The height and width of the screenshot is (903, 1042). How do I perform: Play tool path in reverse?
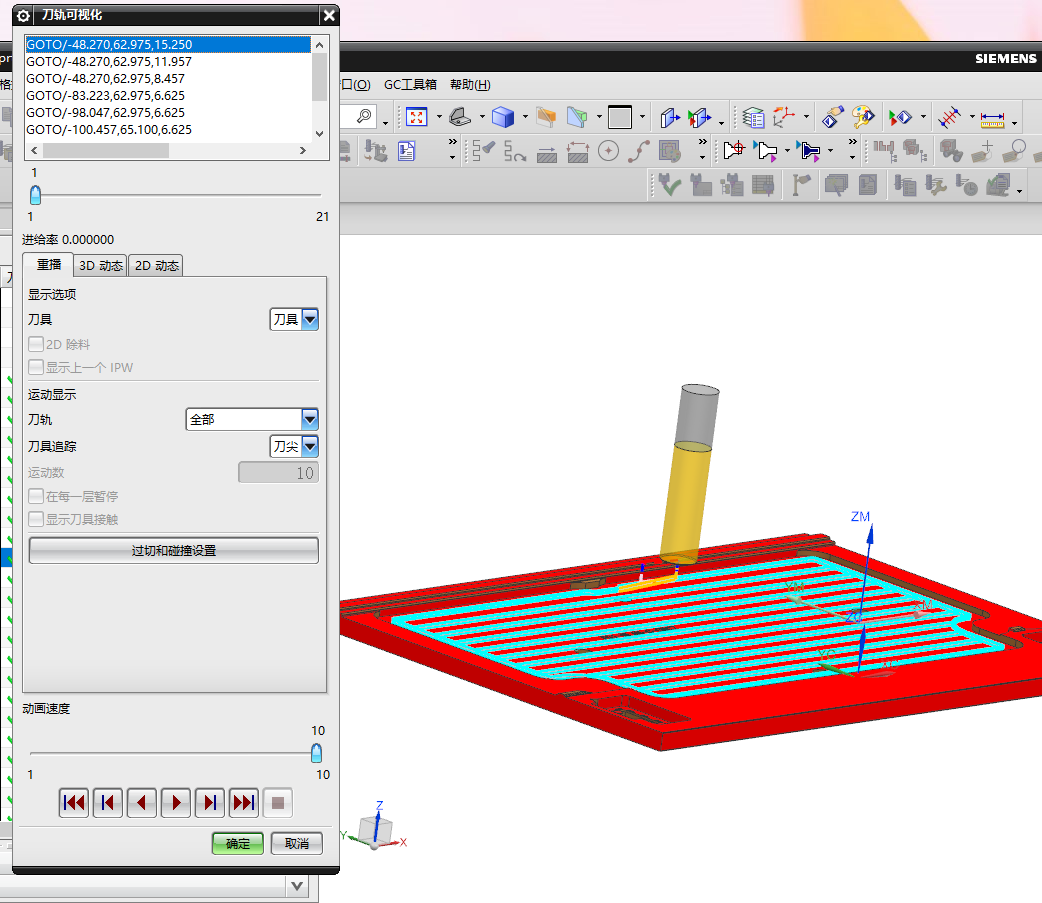click(142, 803)
